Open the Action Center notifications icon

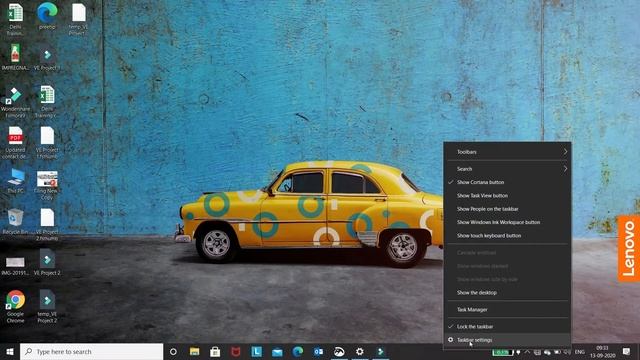coord(626,351)
